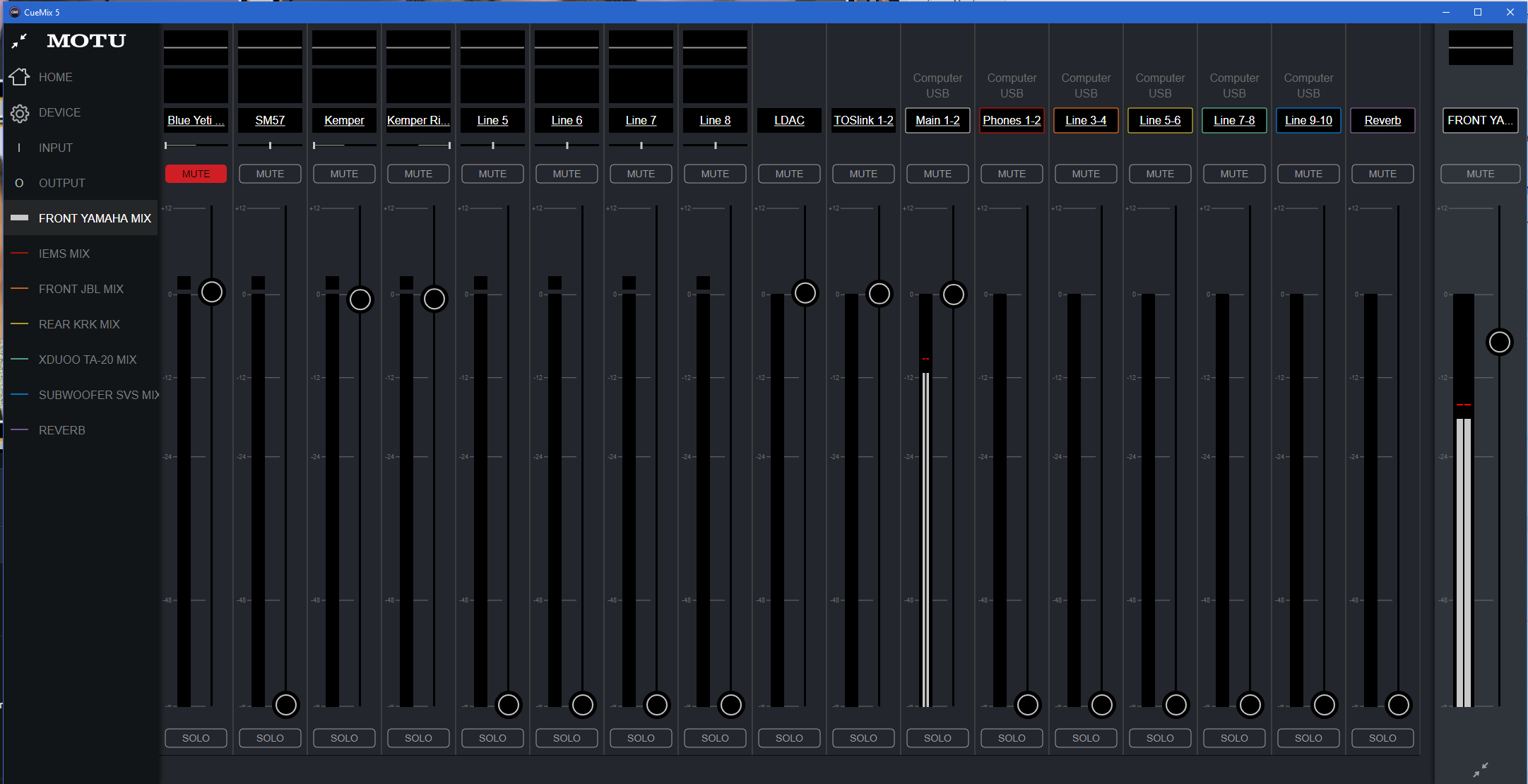The image size is (1528, 784).
Task: Click the Blue Yeti channel name
Action: pos(196,120)
